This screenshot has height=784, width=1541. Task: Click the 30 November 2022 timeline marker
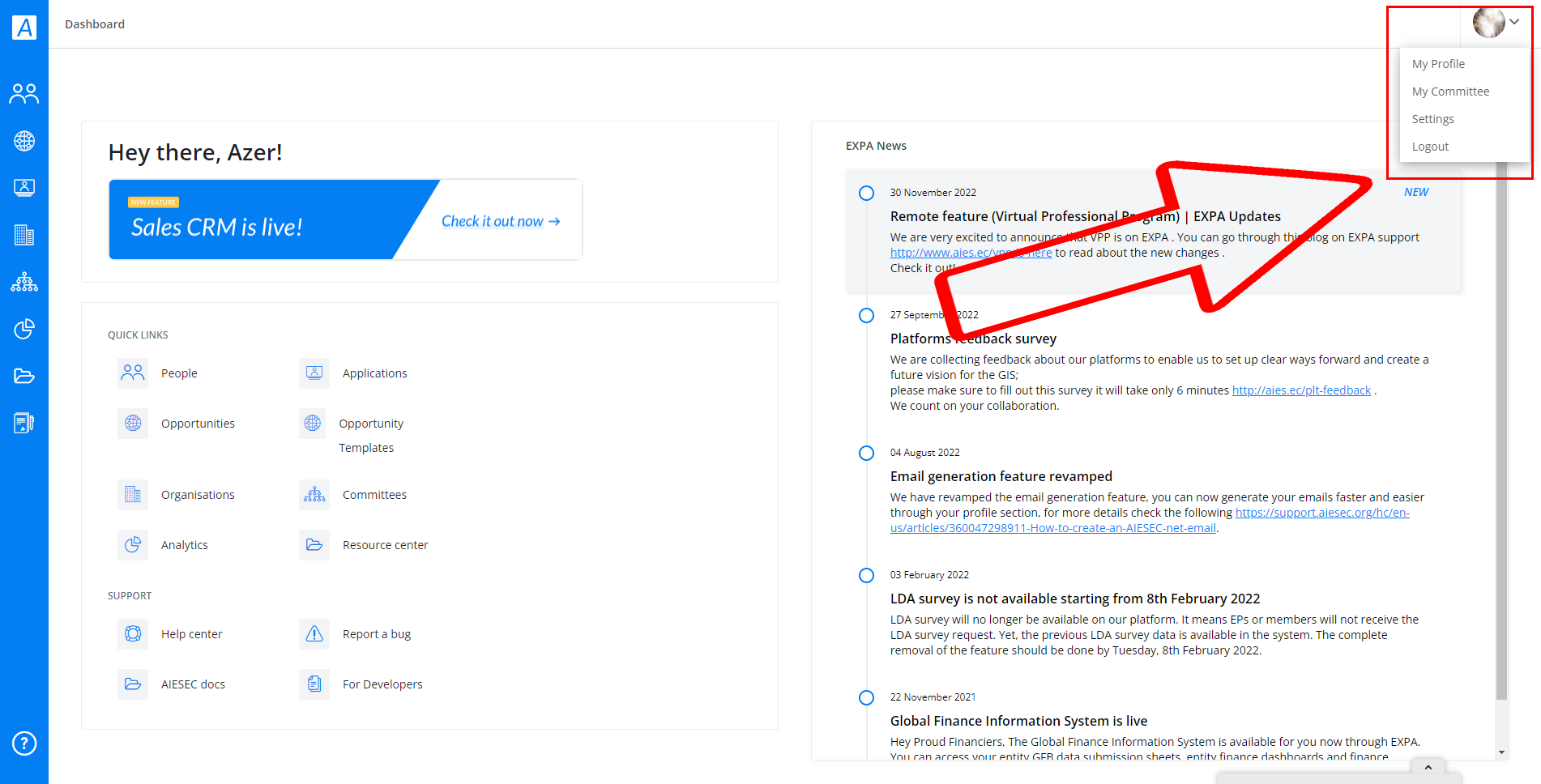[x=866, y=193]
